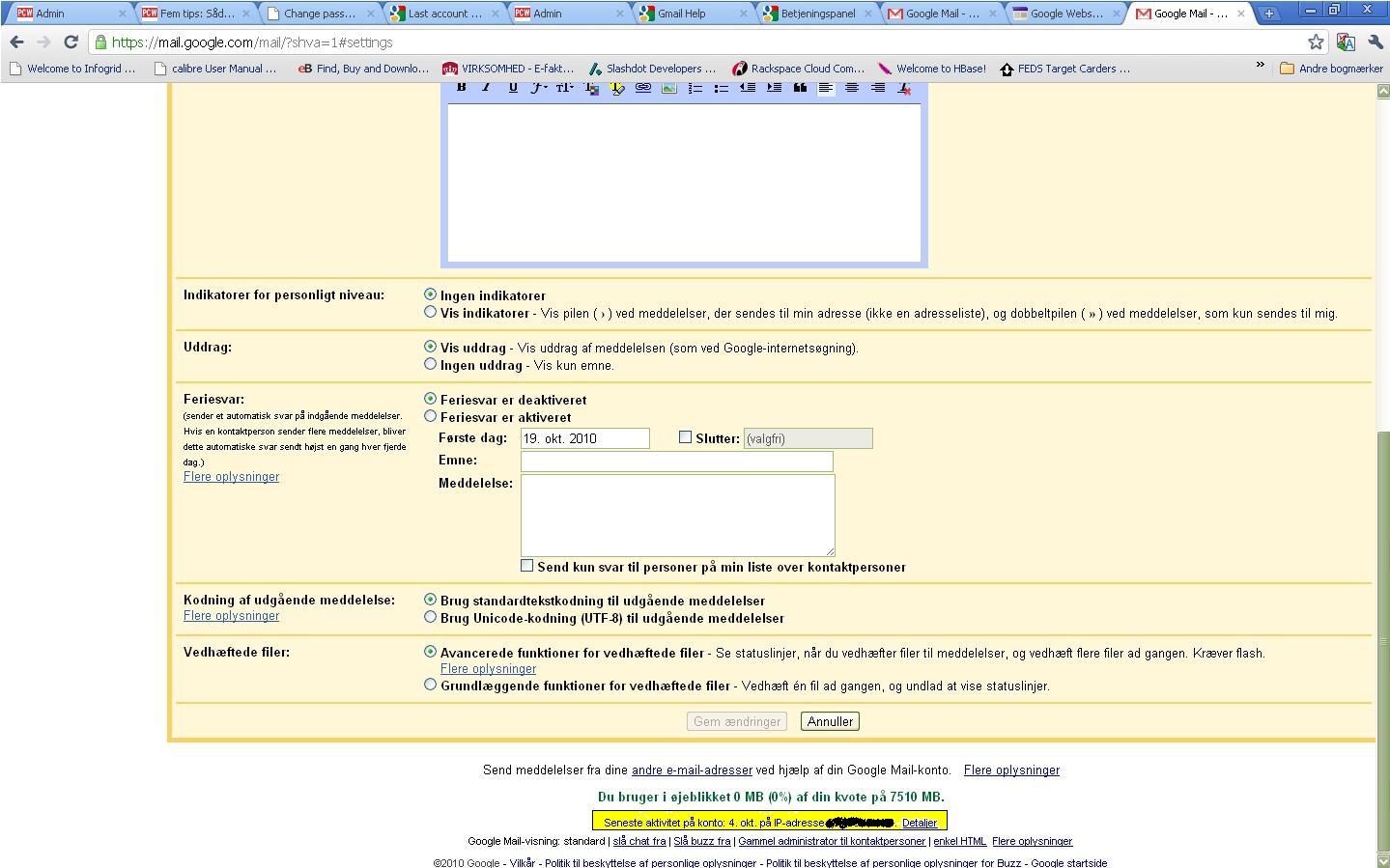Click the 'Emne' subject input field
The width and height of the screenshot is (1390, 868).
coord(676,462)
